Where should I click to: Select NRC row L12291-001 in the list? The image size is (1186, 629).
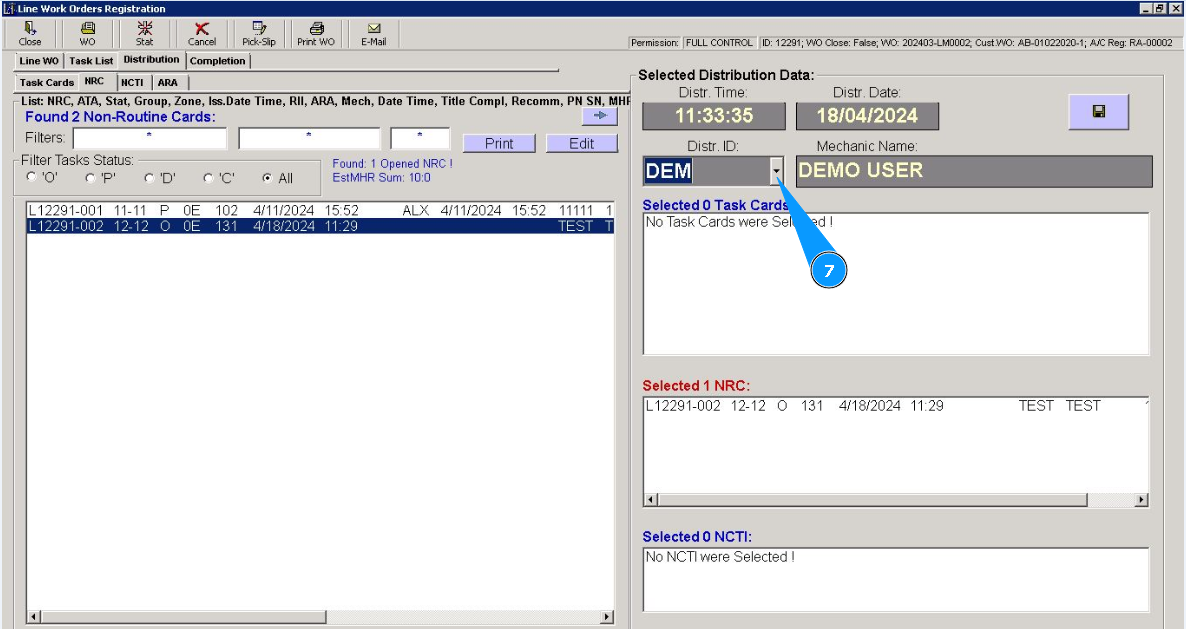click(x=320, y=210)
